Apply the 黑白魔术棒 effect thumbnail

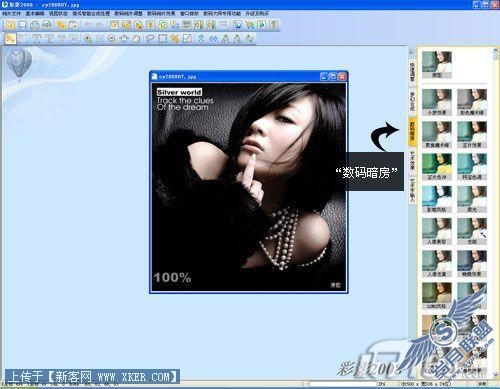437,134
